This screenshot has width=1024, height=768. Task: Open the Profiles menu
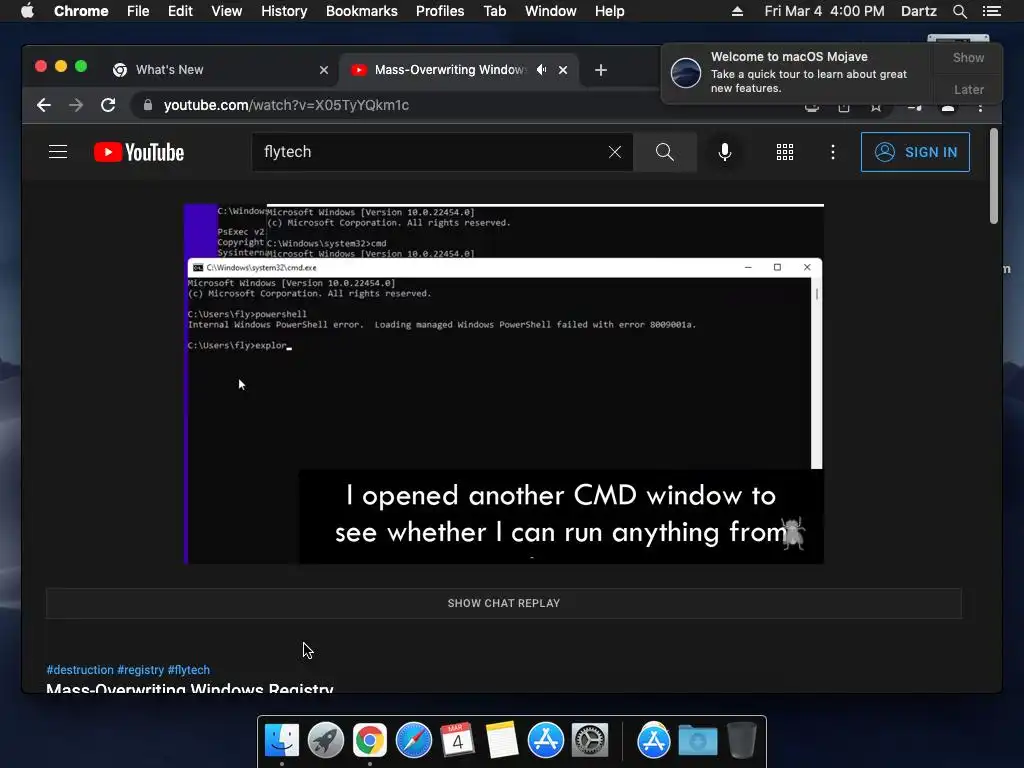tap(440, 11)
